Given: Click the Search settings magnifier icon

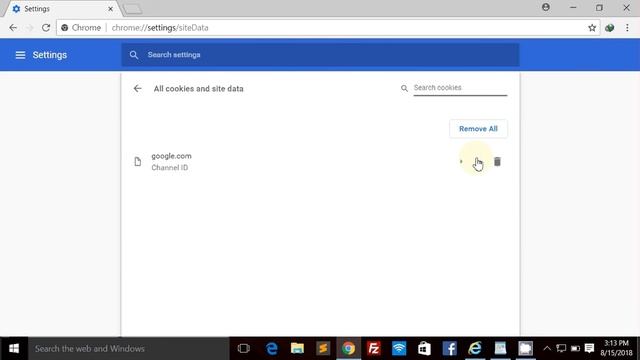Looking at the screenshot, I should pyautogui.click(x=134, y=55).
